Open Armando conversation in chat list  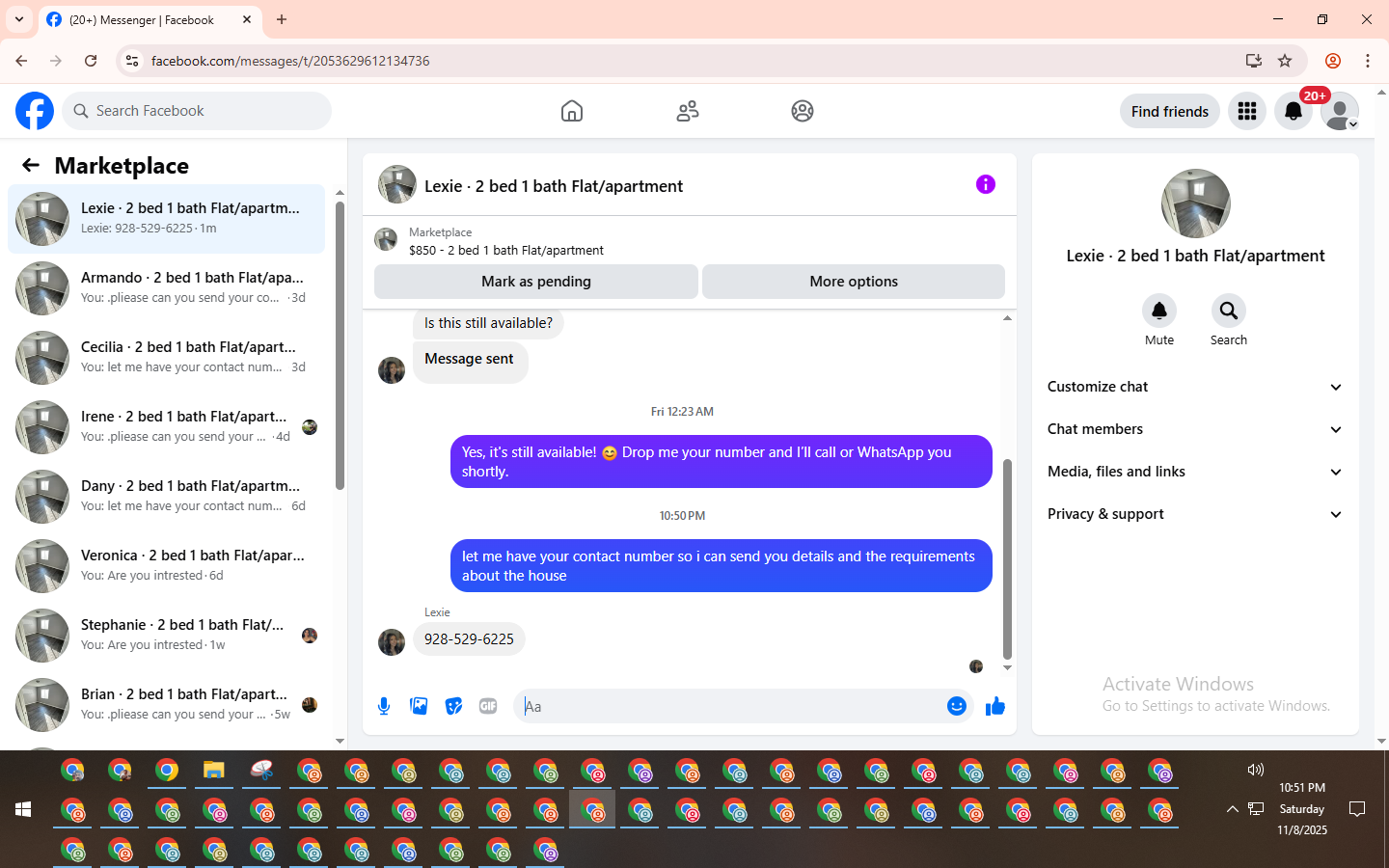[x=167, y=288]
